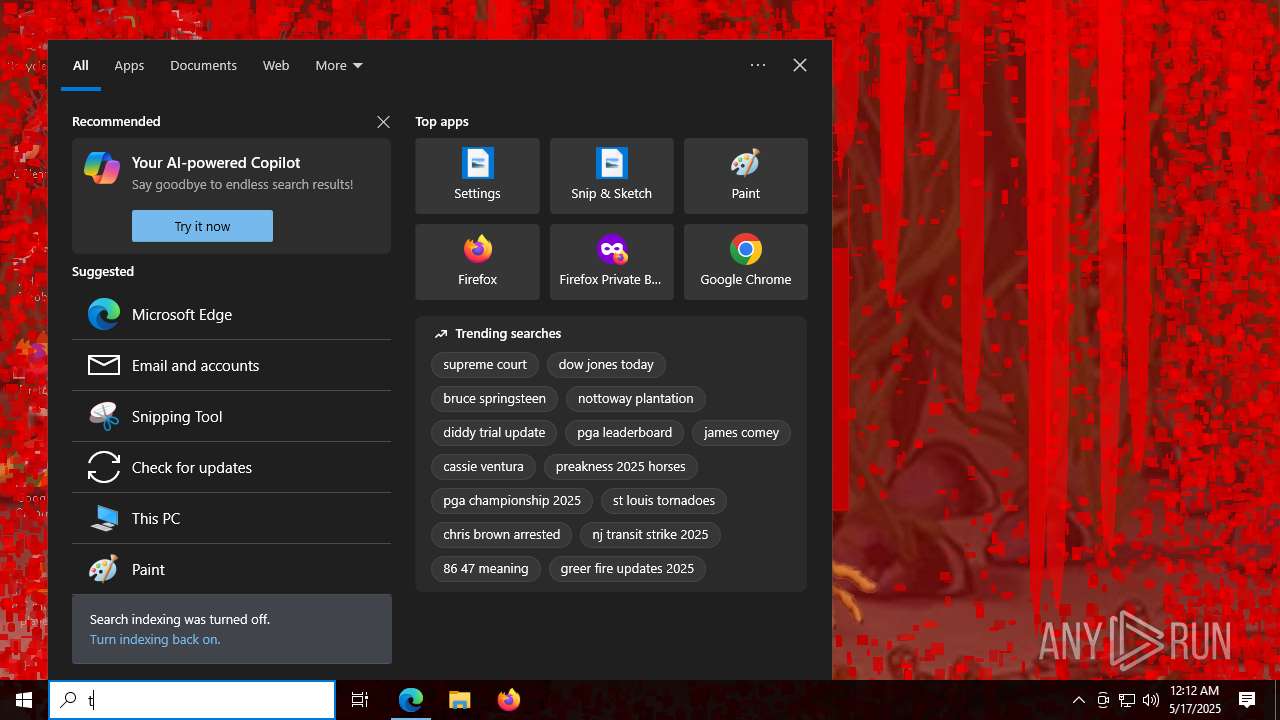
Task: Launch Snipping Tool suggestion
Action: pos(231,416)
